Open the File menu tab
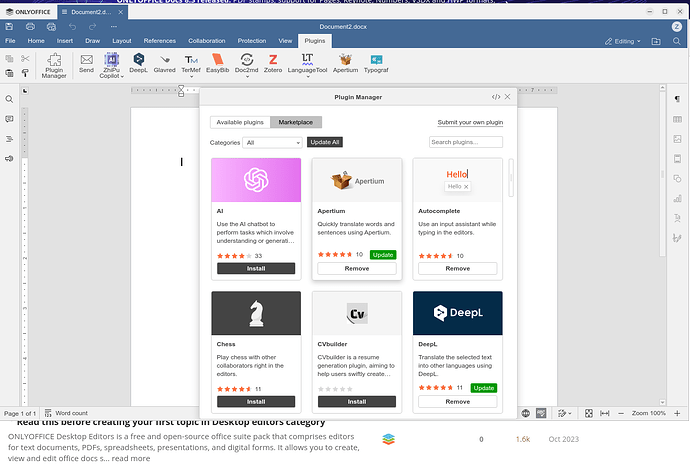690x470 pixels. coord(10,41)
